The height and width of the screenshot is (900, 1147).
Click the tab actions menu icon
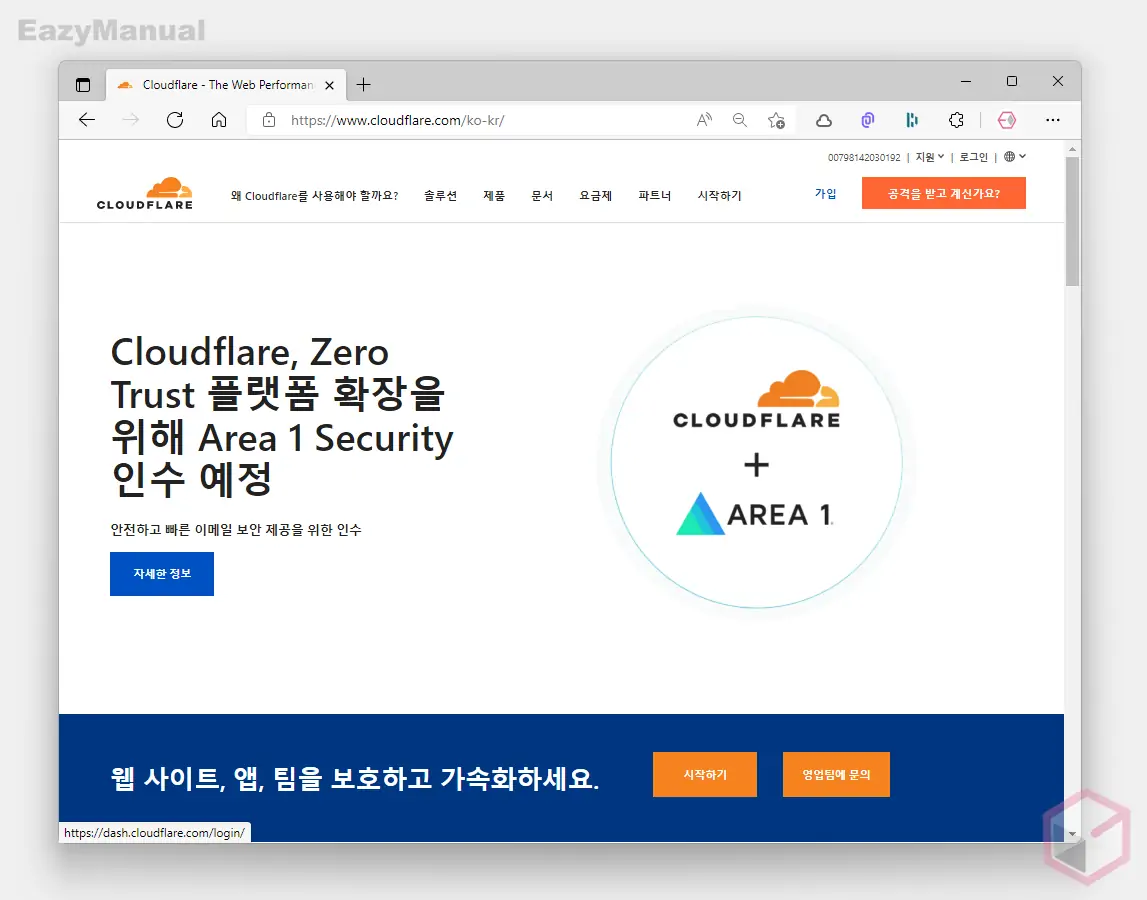coord(83,85)
